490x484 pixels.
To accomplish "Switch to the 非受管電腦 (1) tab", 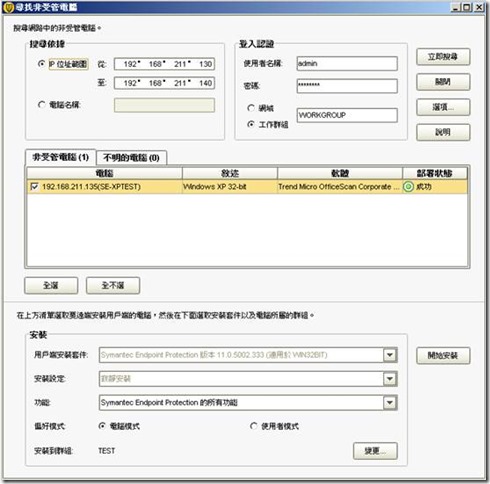I will point(61,157).
